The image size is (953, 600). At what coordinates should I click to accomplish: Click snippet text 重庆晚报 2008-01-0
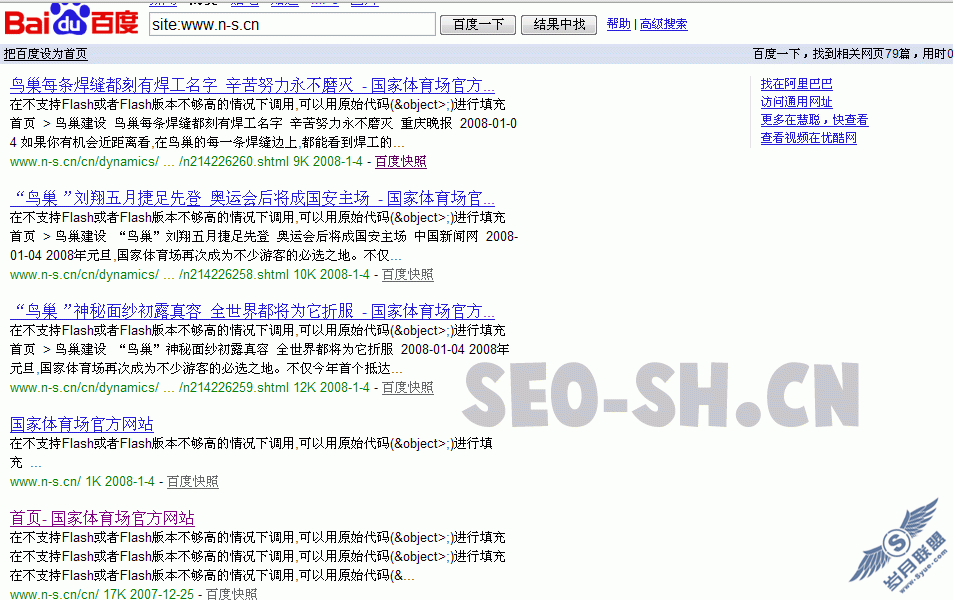tap(458, 123)
